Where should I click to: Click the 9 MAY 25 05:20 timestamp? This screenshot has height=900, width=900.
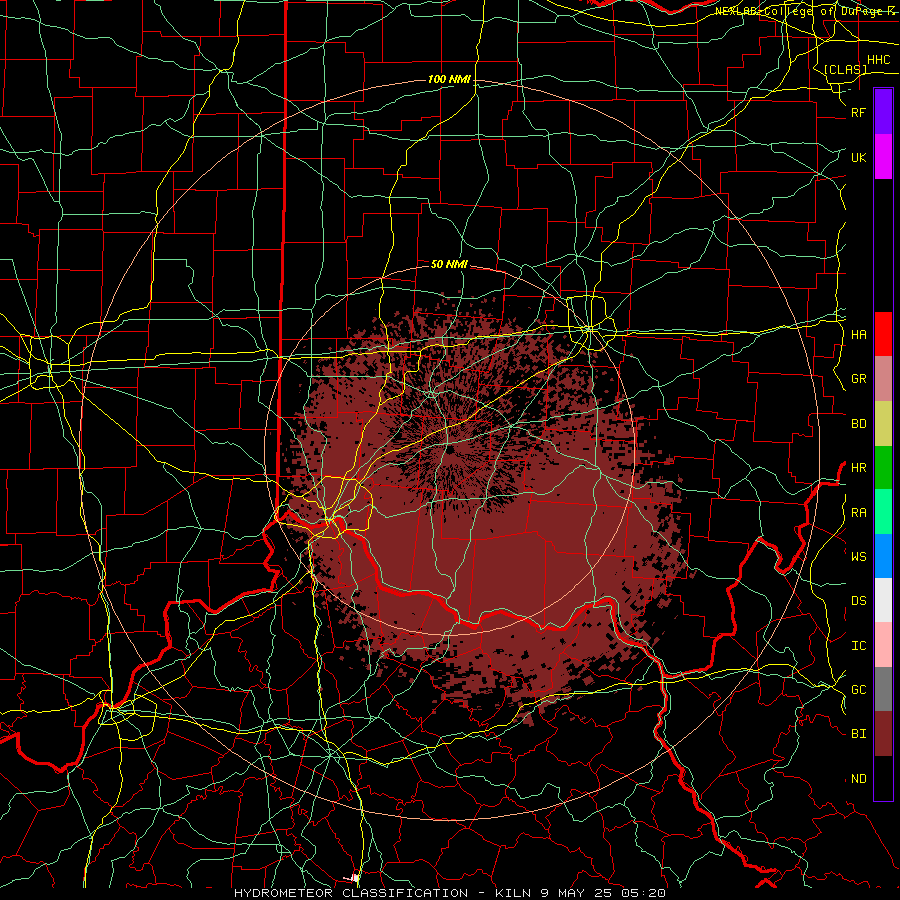[x=603, y=893]
